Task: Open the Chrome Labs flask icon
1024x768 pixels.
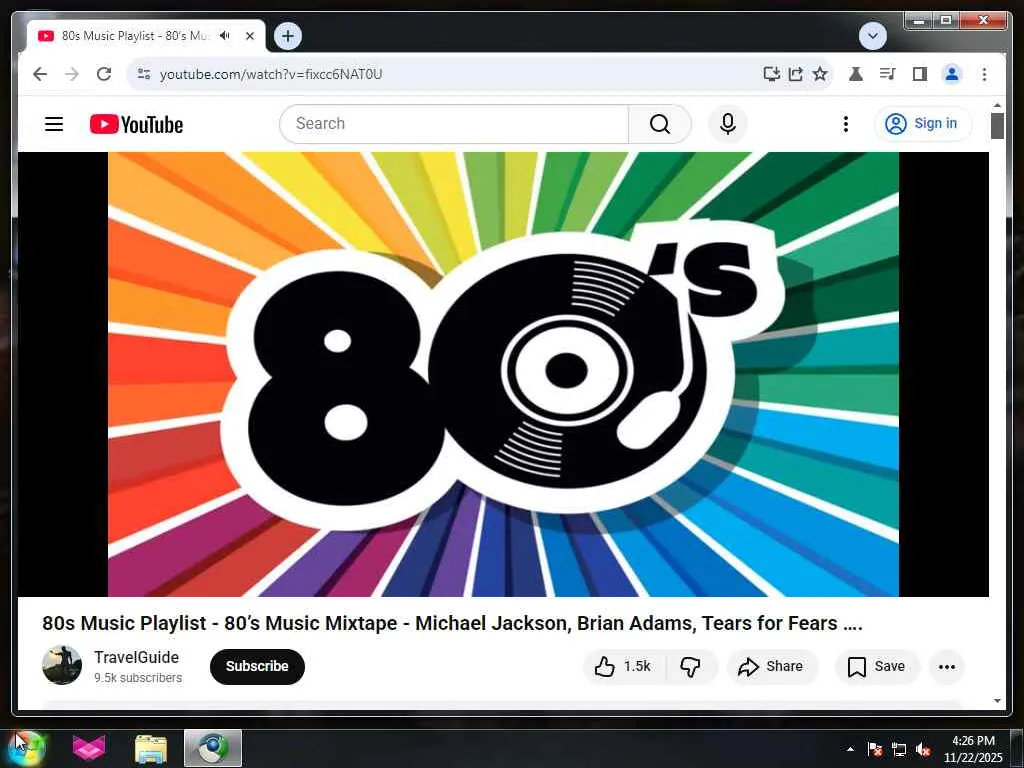Action: pyautogui.click(x=856, y=74)
